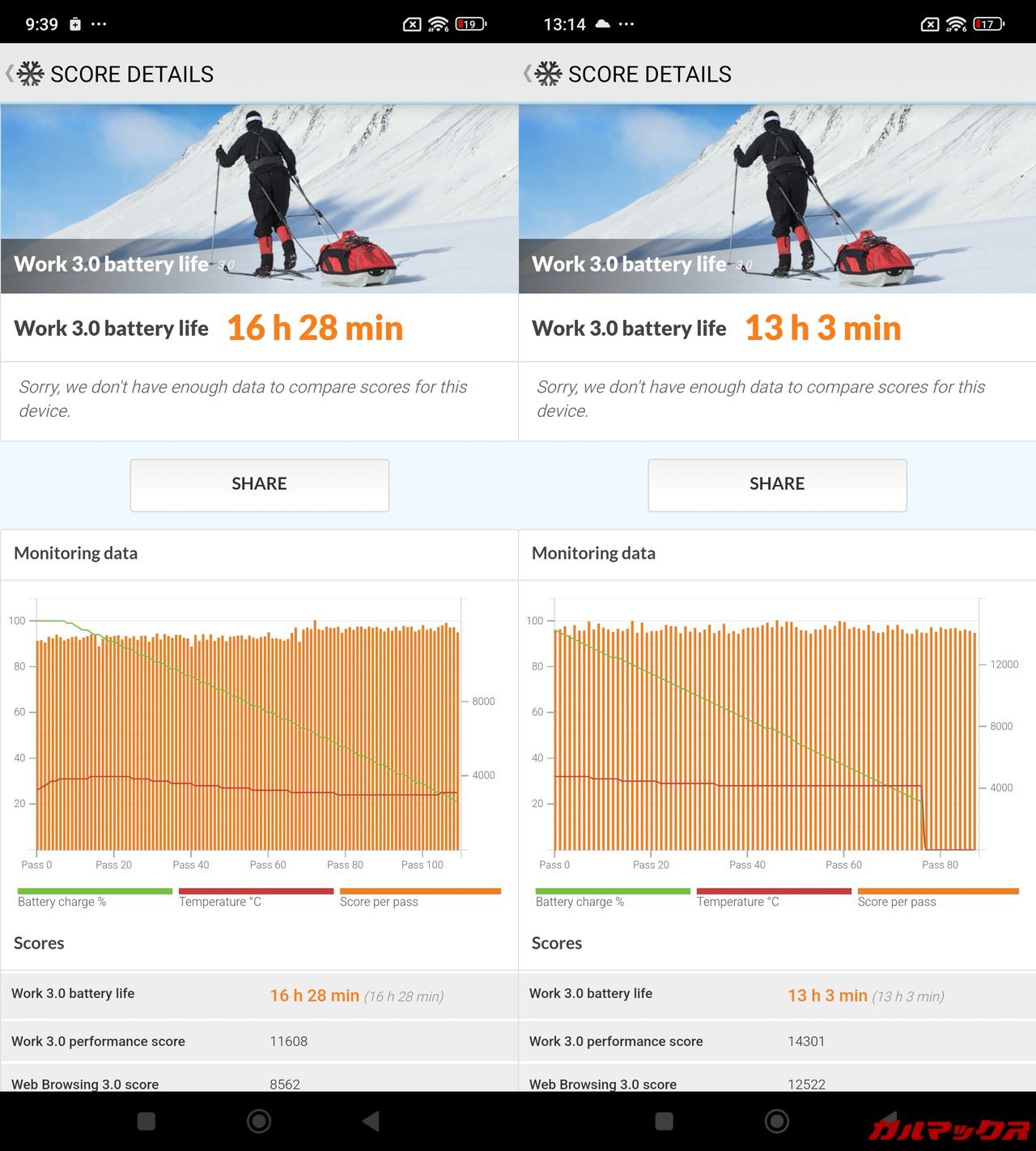Open recent apps square on right screen
The image size is (1036, 1151).
664,1121
